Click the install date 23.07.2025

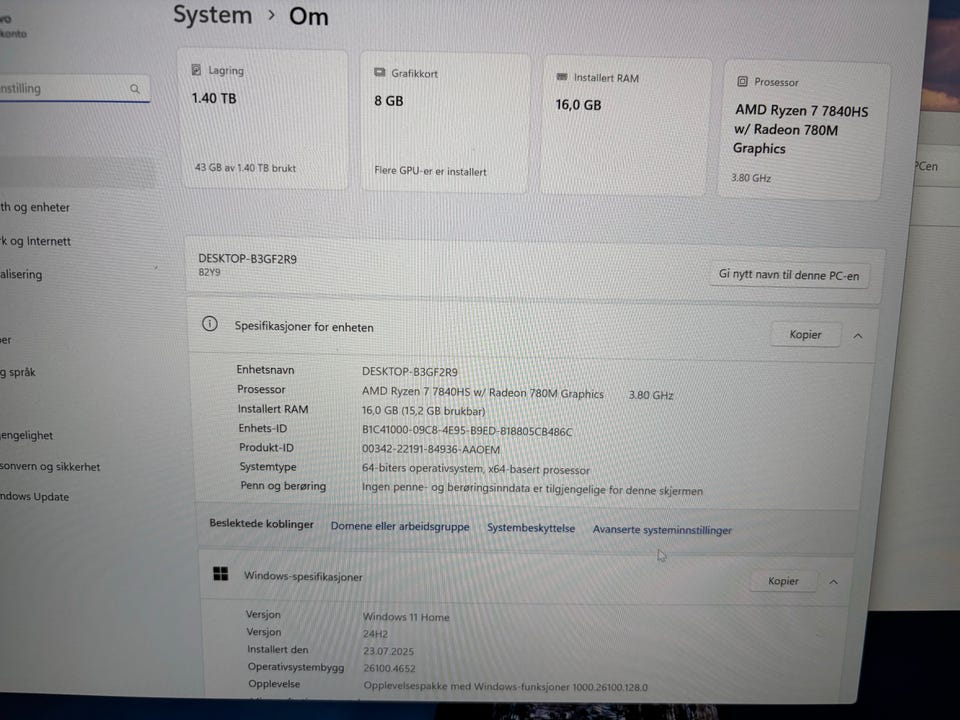pyautogui.click(x=388, y=651)
